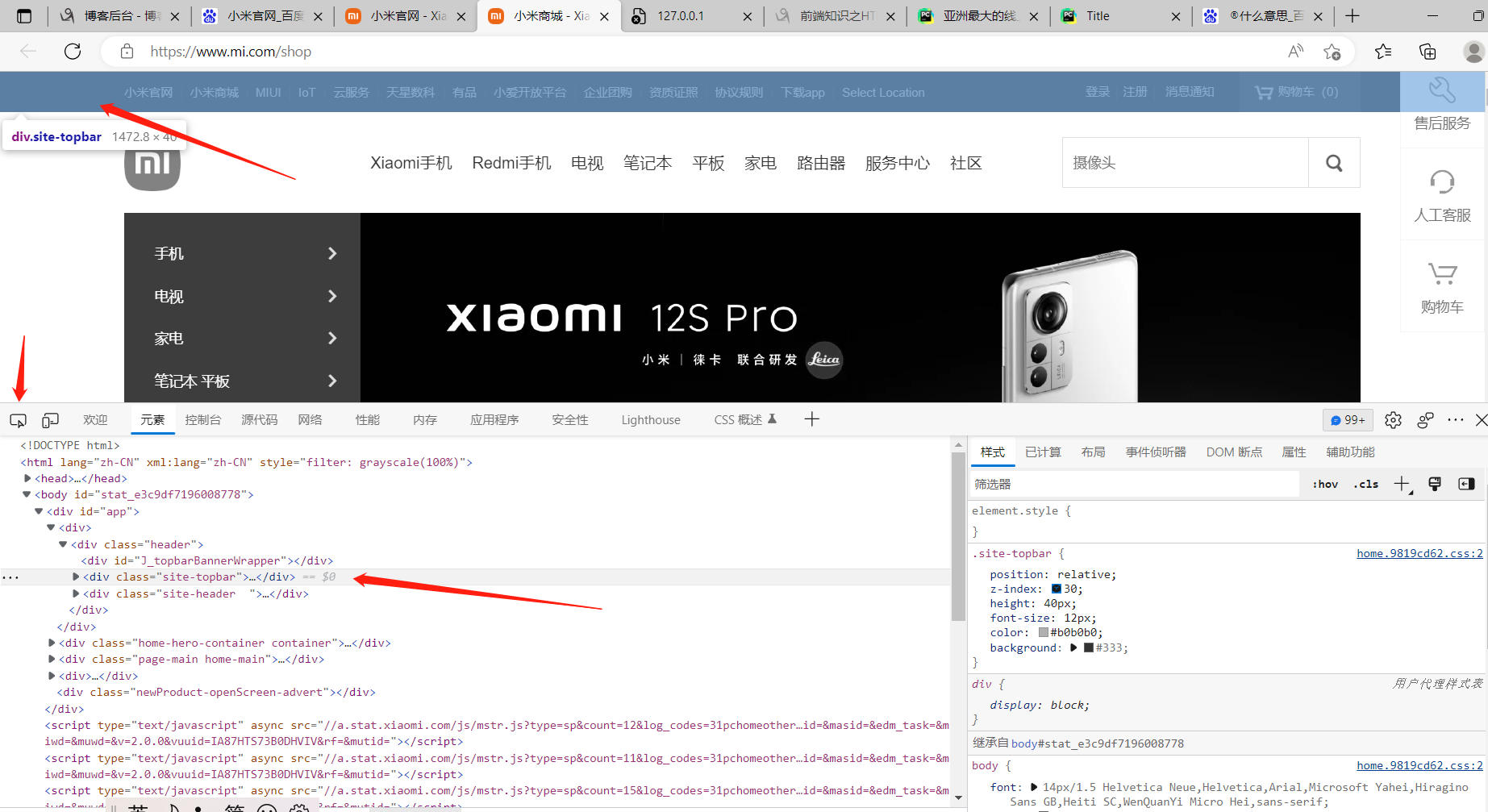Viewport: 1488px width, 812px height.
Task: Open home.9819cd62.css:2 link for .site-topbar
Action: coord(1419,553)
